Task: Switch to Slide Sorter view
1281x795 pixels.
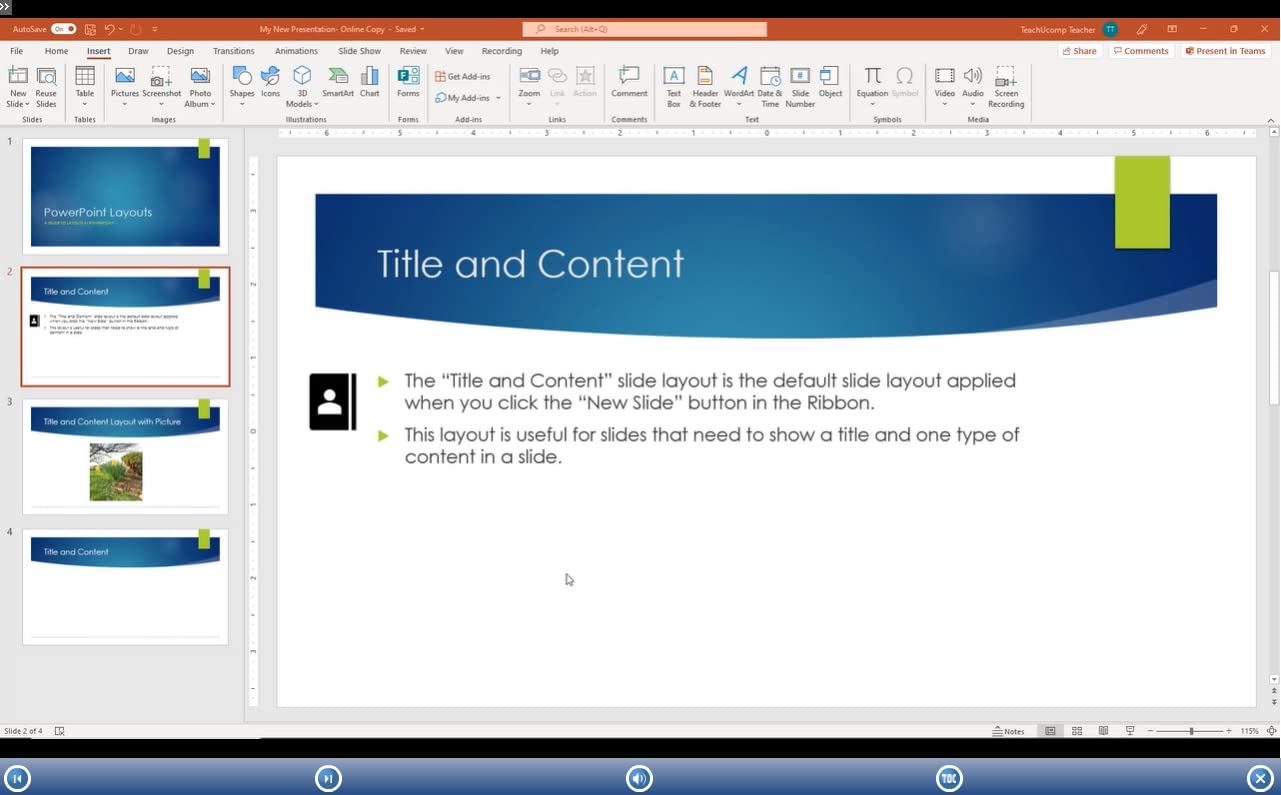Action: [1076, 731]
